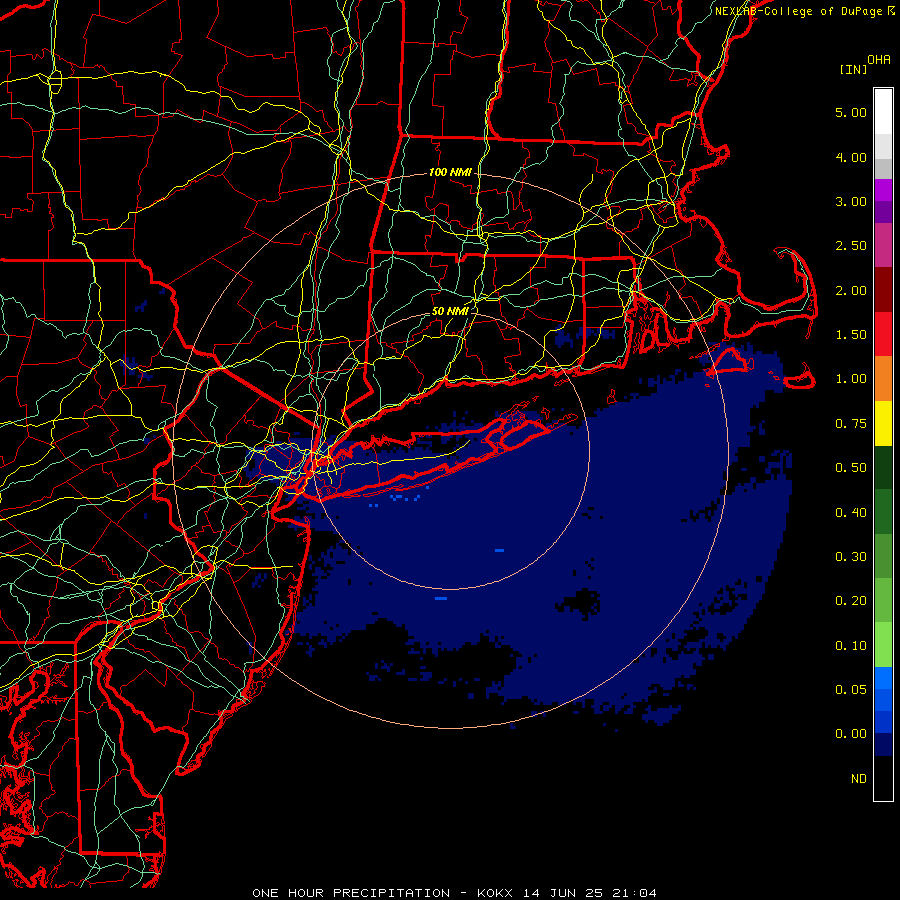This screenshot has height=900, width=900.
Task: Click the '0.40' legend label
Action: (851, 513)
